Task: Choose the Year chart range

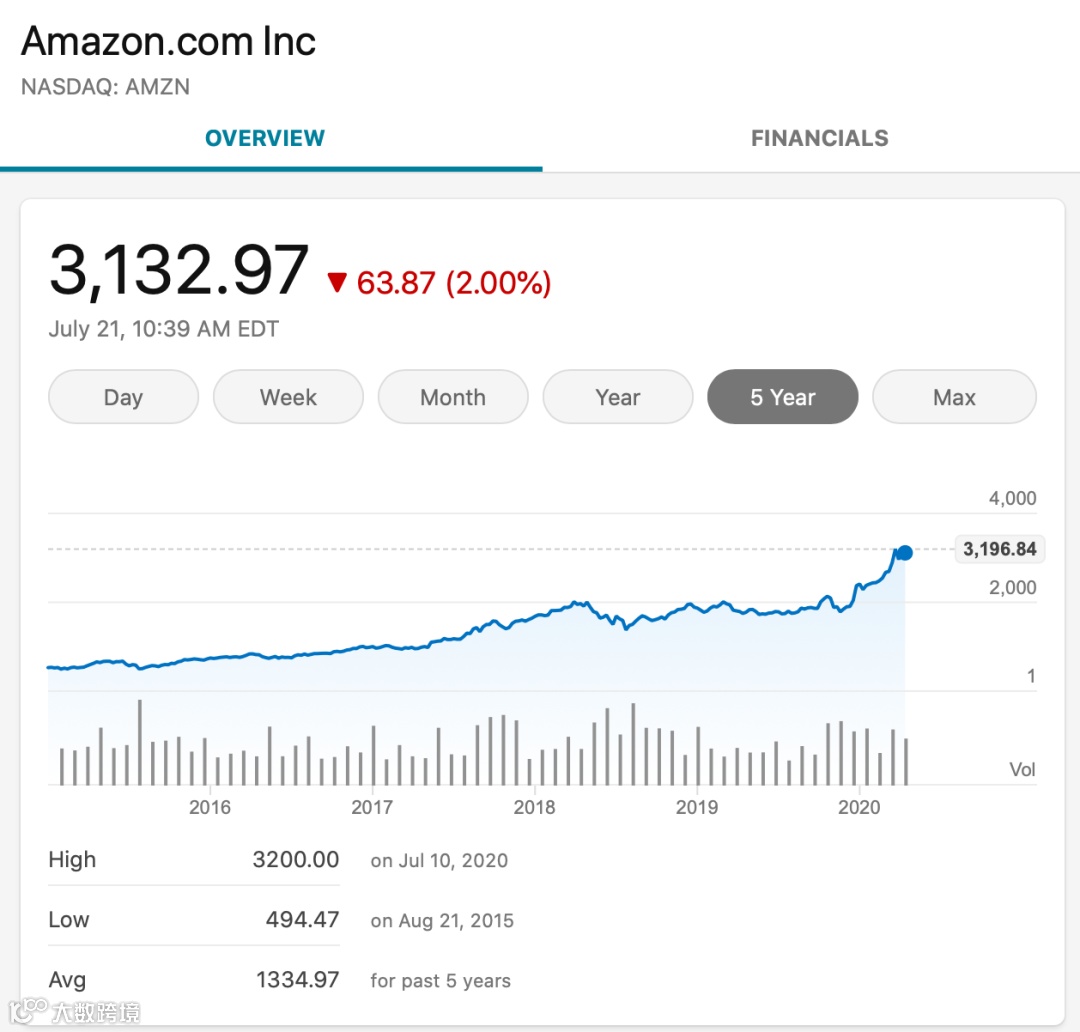Action: point(617,397)
